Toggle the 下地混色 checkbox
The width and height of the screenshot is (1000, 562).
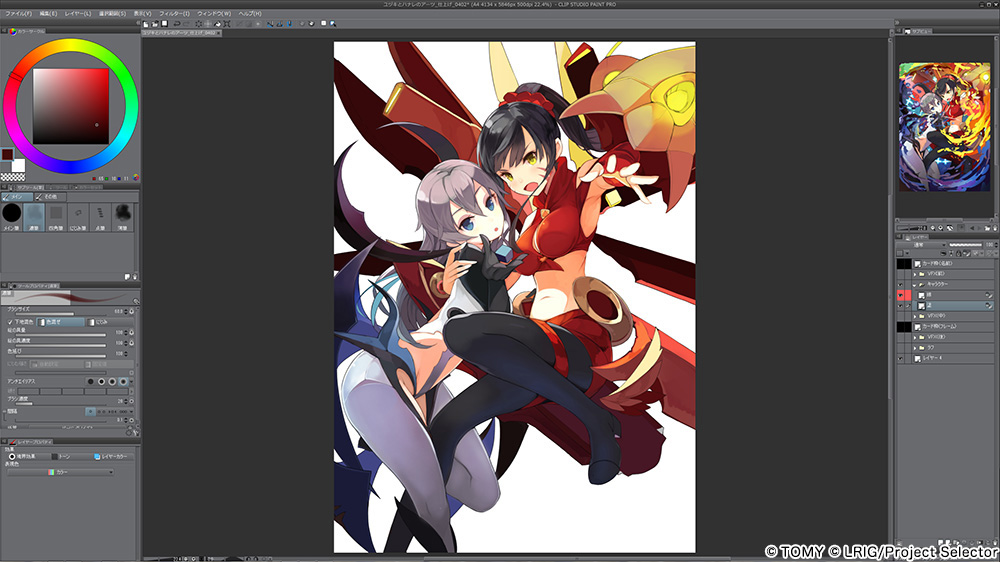(x=10, y=322)
